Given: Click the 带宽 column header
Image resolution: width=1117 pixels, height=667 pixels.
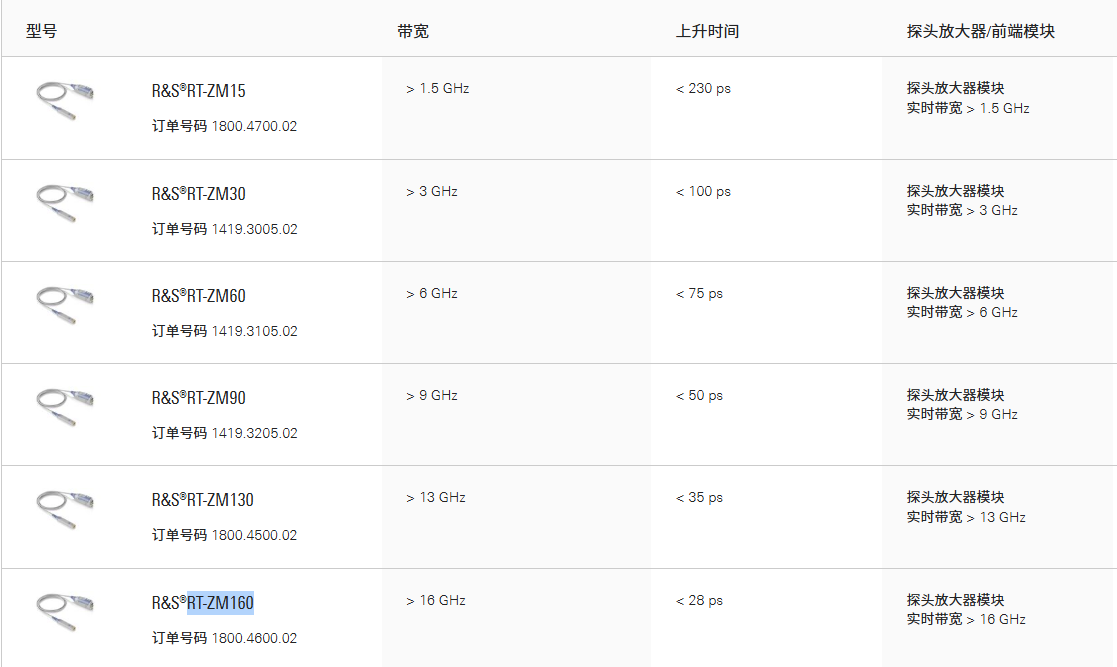Looking at the screenshot, I should click(413, 31).
